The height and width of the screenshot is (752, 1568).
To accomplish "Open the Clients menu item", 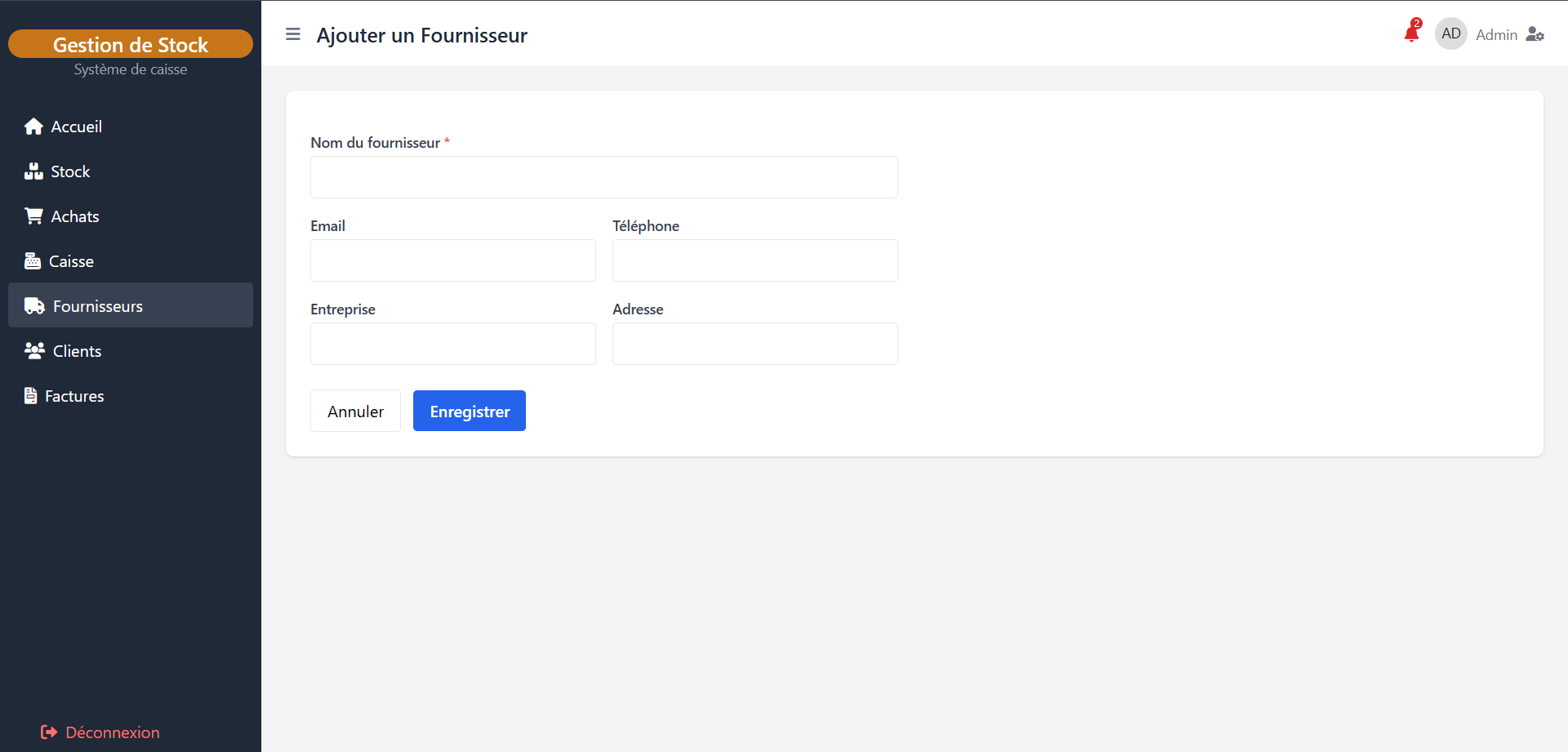I will (77, 351).
